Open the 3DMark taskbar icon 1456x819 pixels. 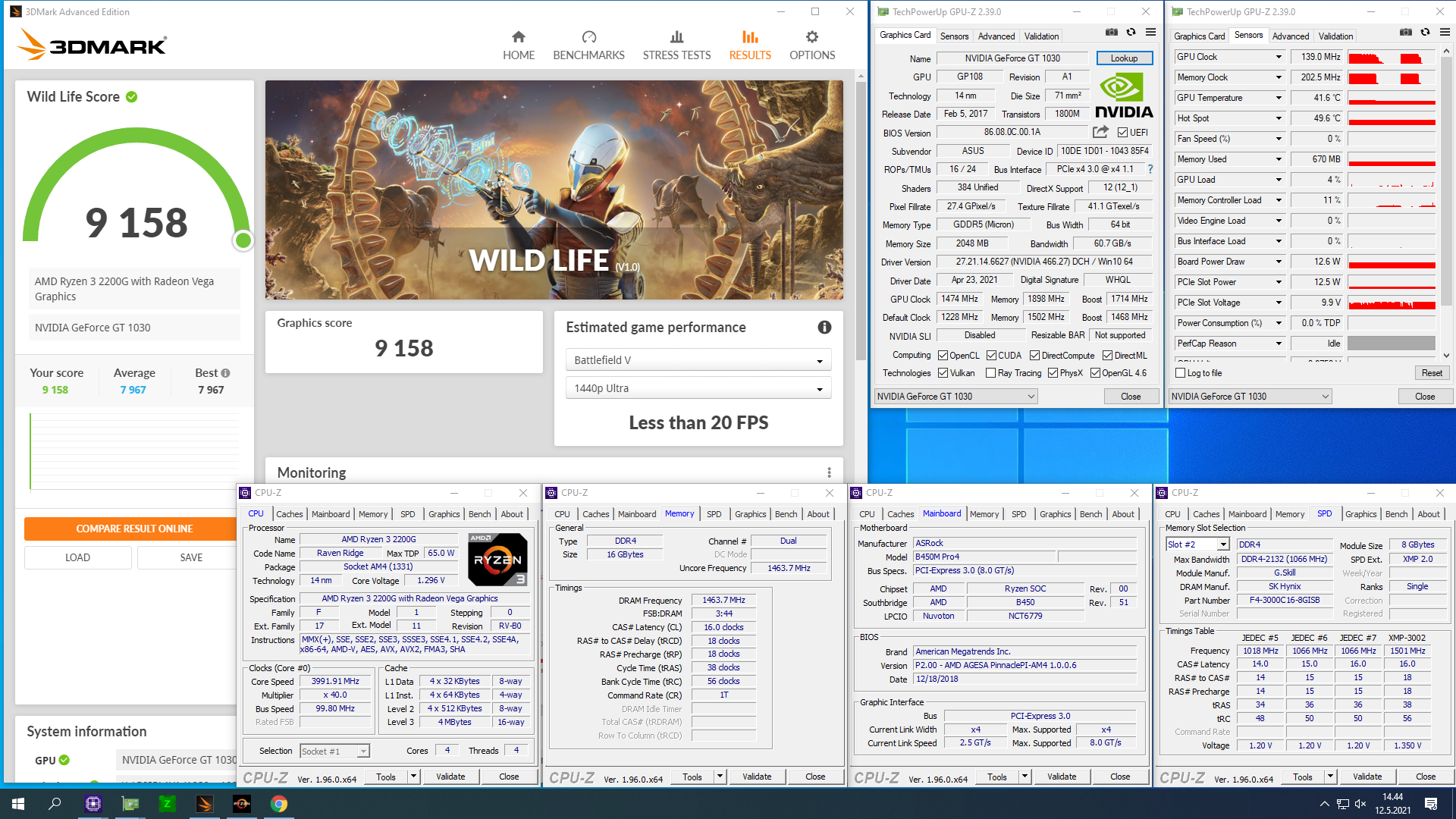tap(204, 804)
